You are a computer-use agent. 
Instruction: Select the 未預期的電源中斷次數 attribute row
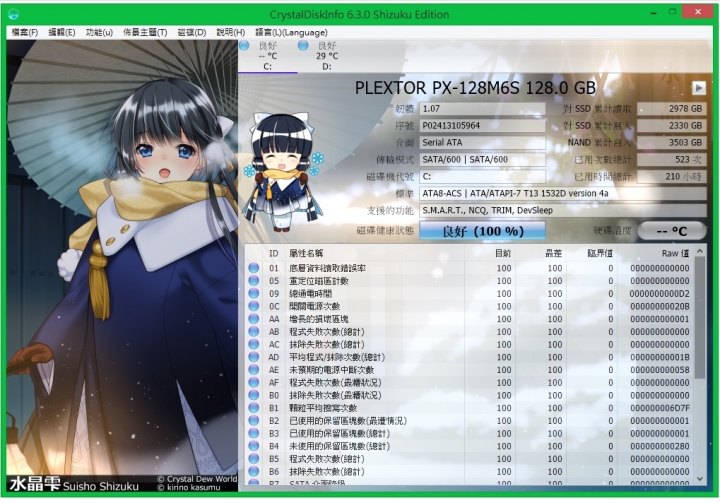(469, 370)
